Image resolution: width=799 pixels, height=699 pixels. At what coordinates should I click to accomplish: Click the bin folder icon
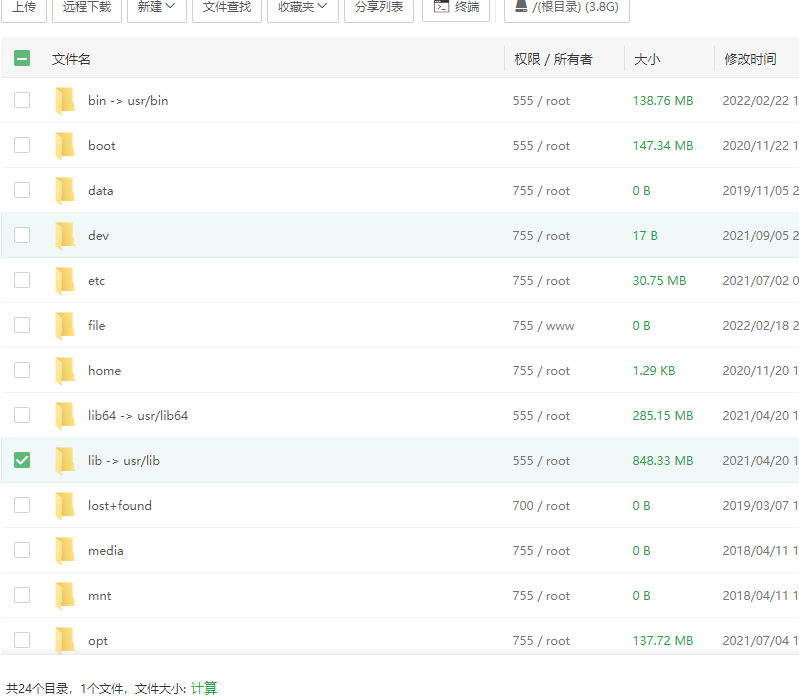click(x=65, y=100)
